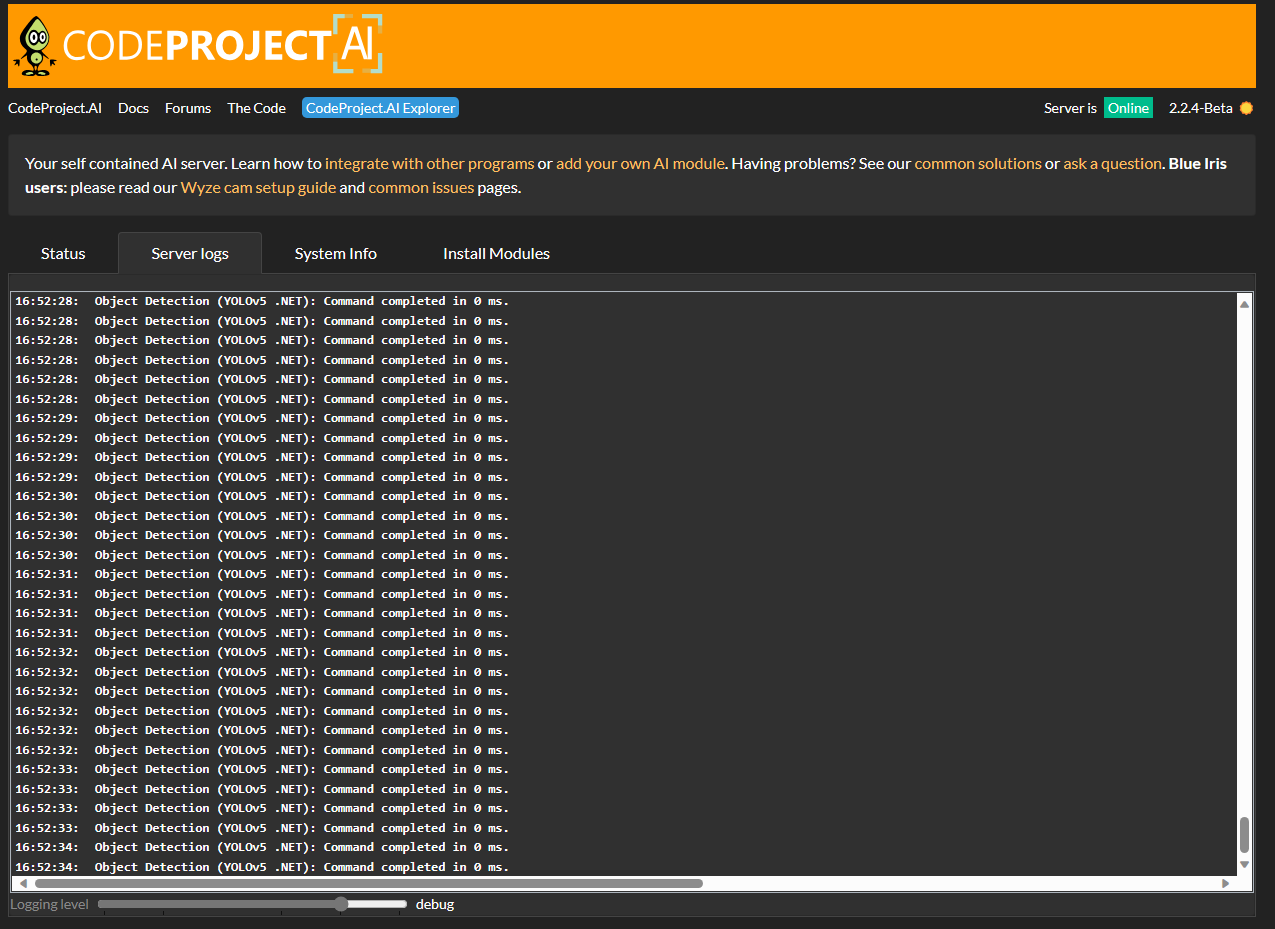Click the Logging level slider handle

click(341, 904)
